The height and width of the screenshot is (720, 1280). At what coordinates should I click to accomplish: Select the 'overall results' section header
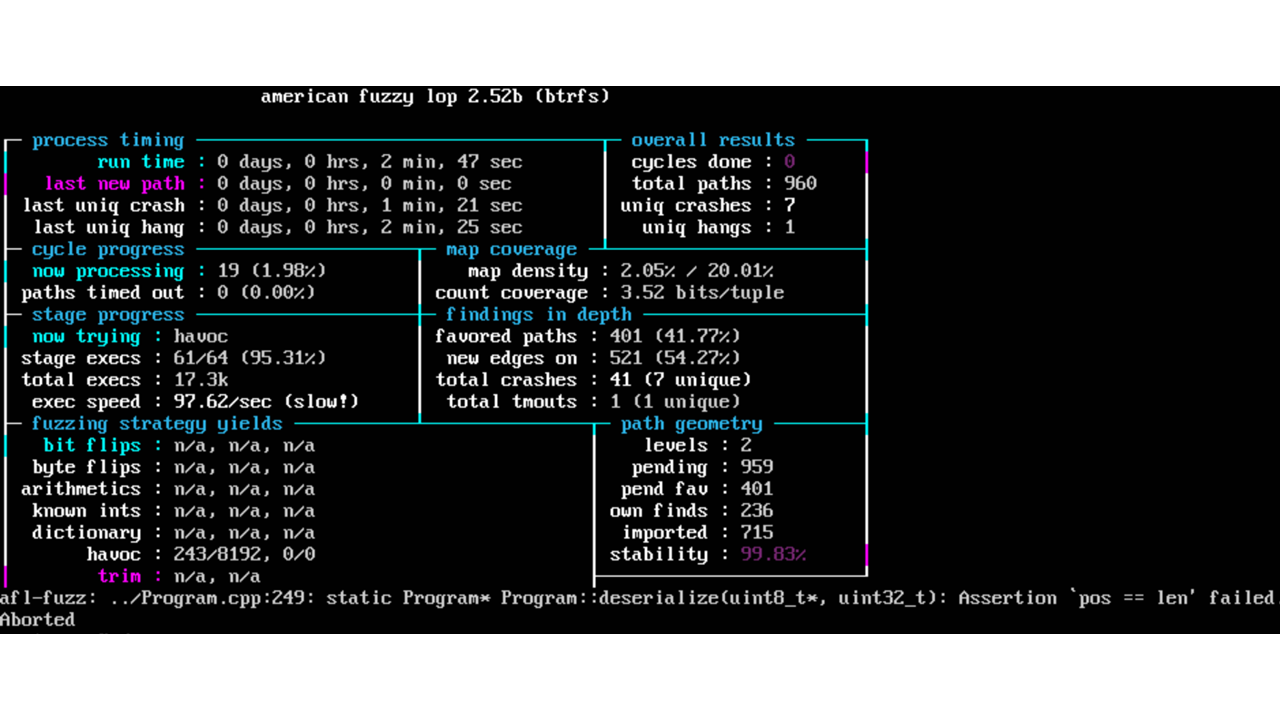click(x=713, y=141)
